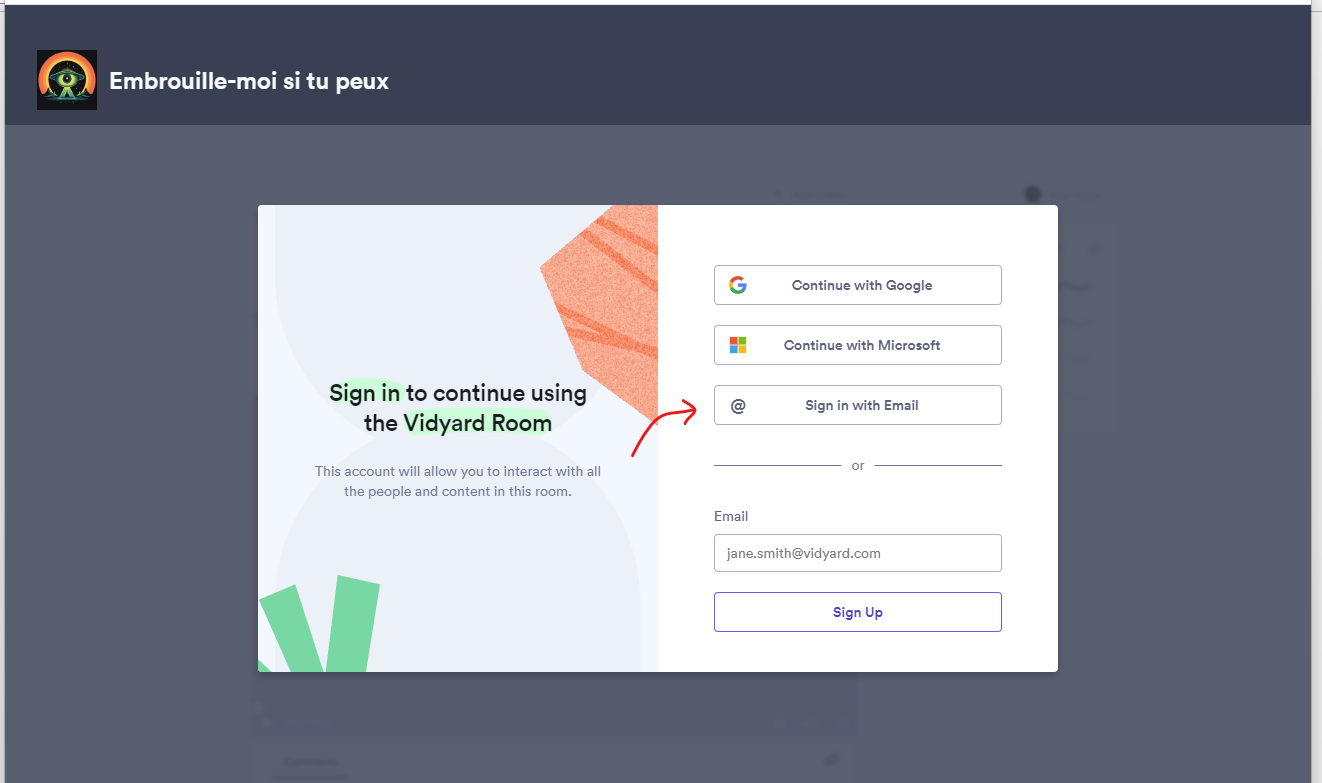The height and width of the screenshot is (783, 1322).
Task: Click the Microsoft four-square logo icon
Action: coord(738,345)
